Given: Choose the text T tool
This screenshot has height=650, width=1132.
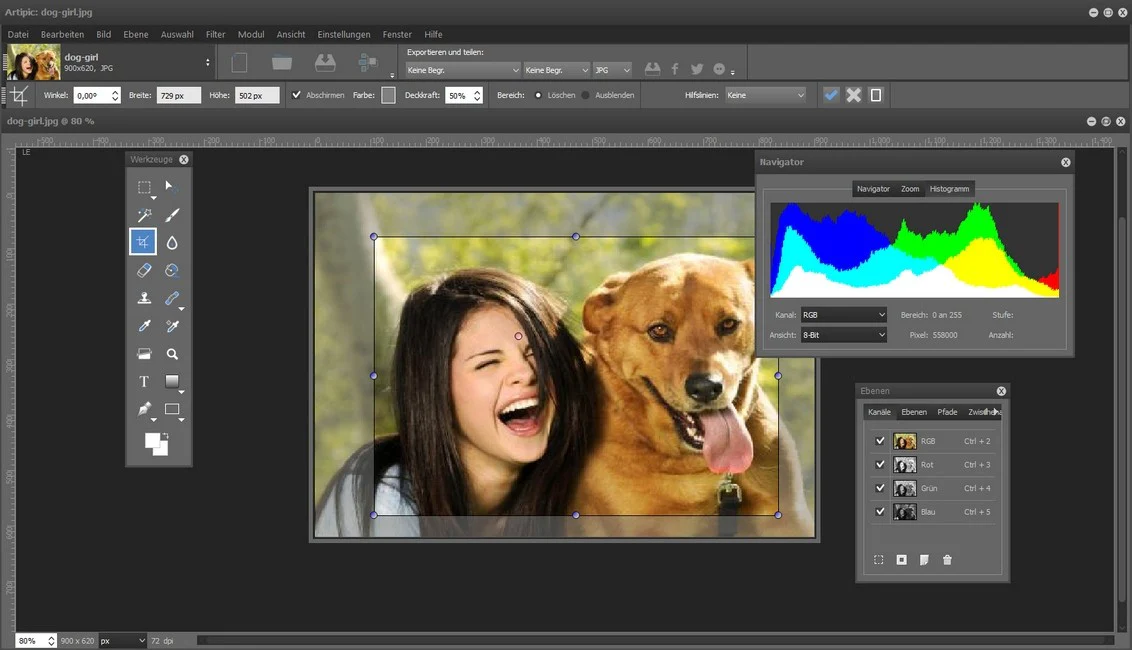Looking at the screenshot, I should [x=144, y=381].
